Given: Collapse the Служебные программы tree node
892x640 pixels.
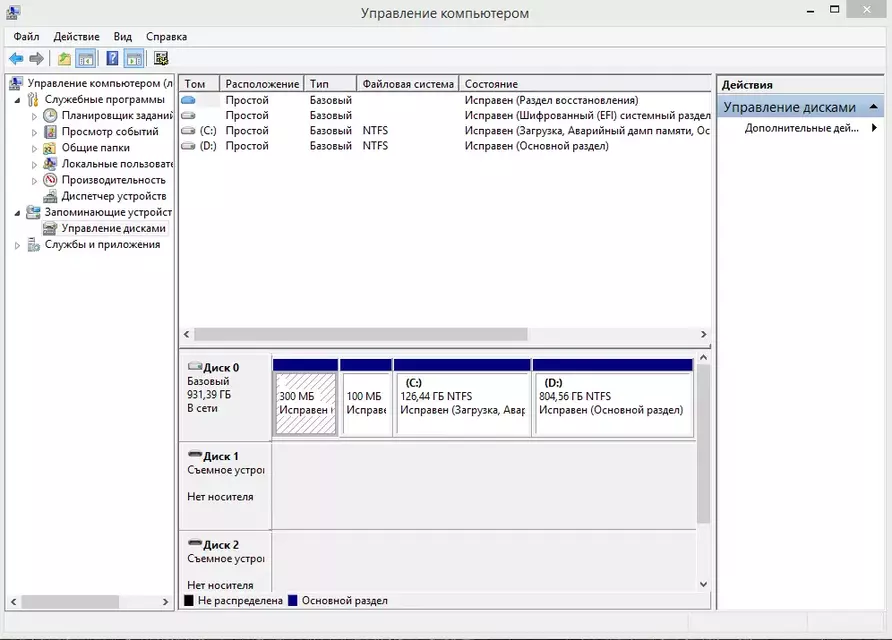Looking at the screenshot, I should (18, 100).
